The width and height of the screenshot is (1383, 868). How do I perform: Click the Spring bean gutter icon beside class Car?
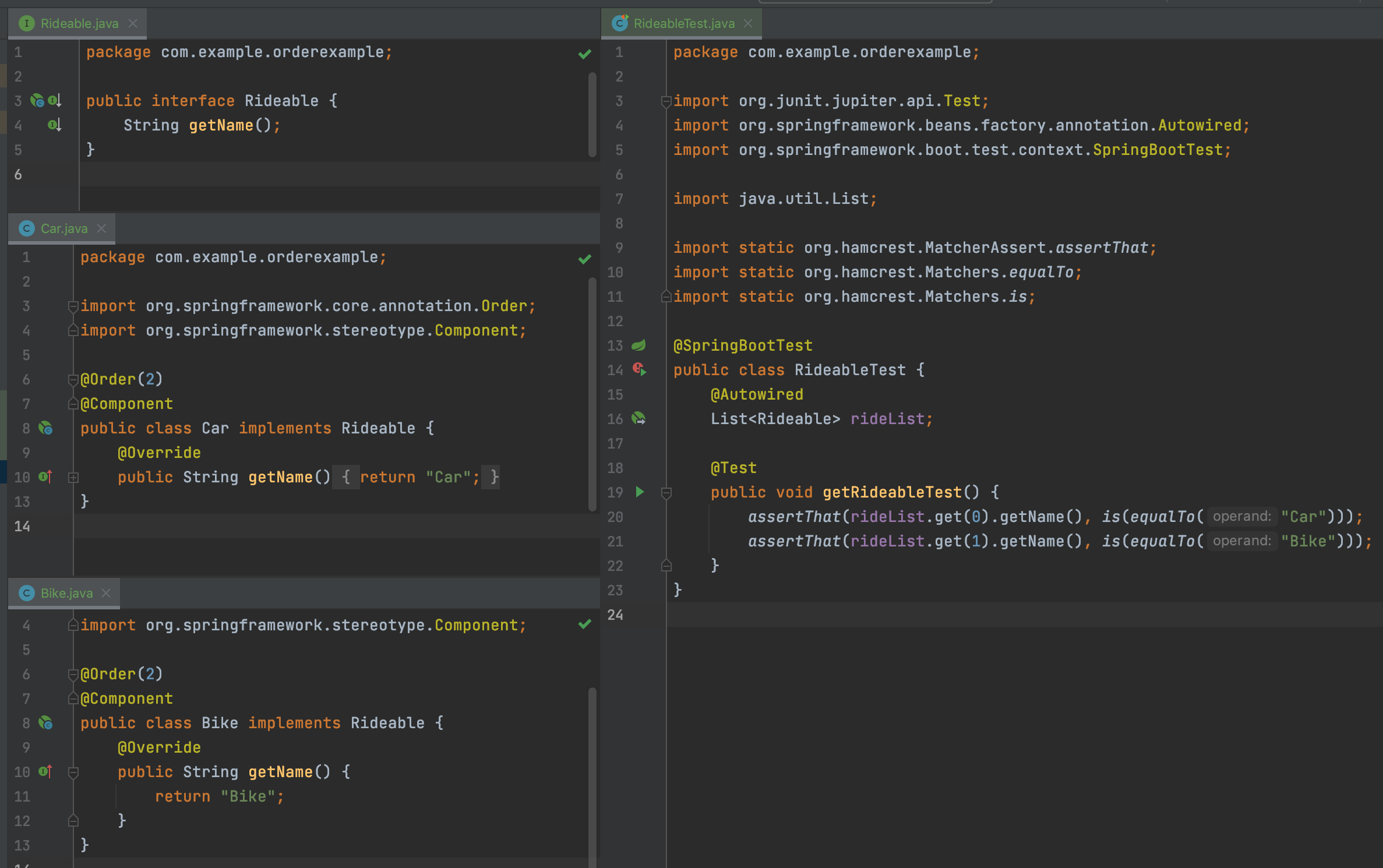click(x=45, y=429)
